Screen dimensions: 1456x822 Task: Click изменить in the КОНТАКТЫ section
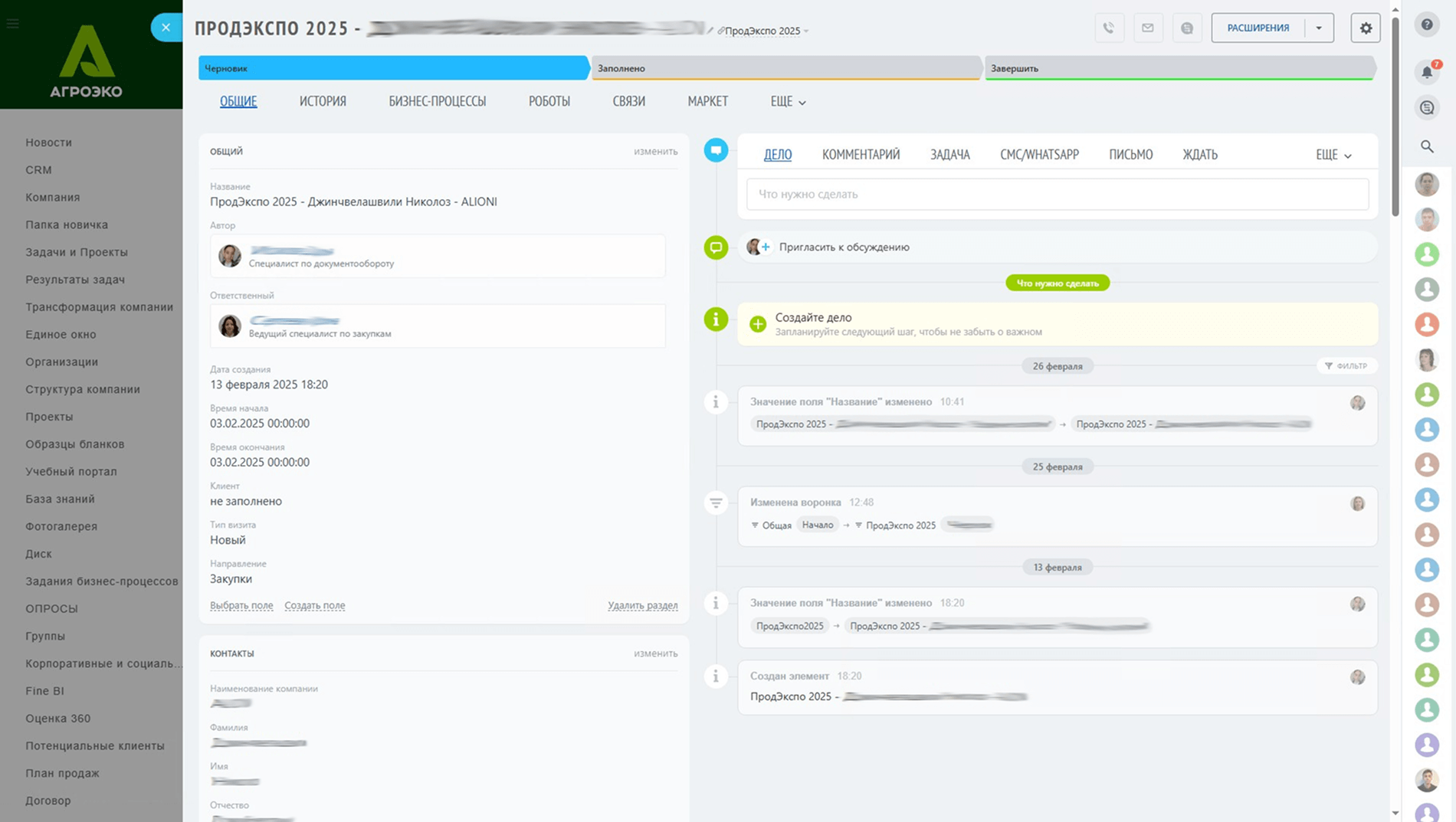[655, 653]
